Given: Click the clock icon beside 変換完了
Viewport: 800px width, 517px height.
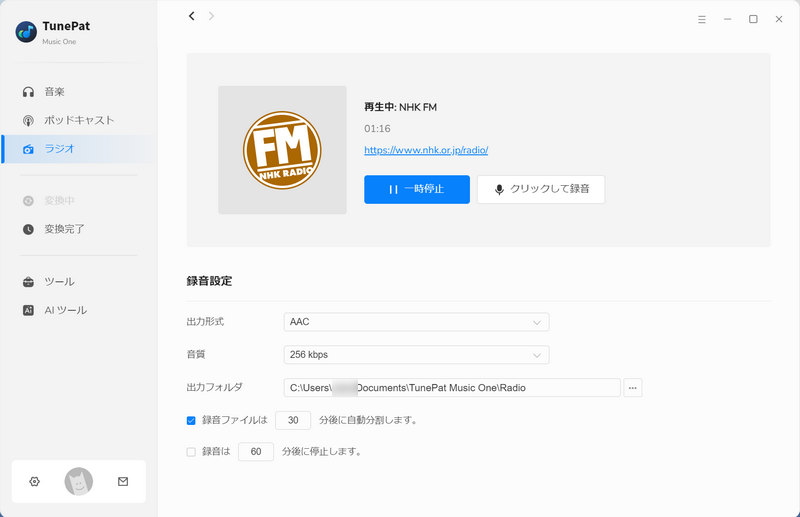Looking at the screenshot, I should pos(29,229).
